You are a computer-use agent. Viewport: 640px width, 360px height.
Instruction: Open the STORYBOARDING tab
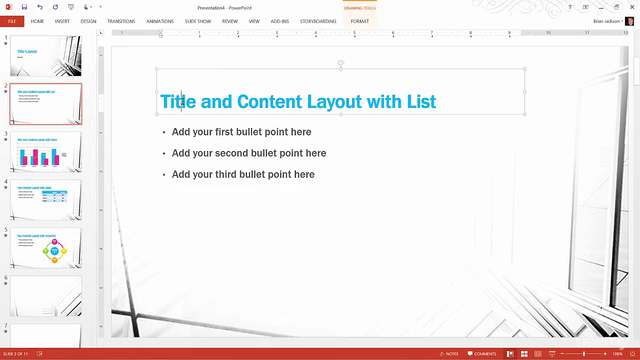click(318, 21)
